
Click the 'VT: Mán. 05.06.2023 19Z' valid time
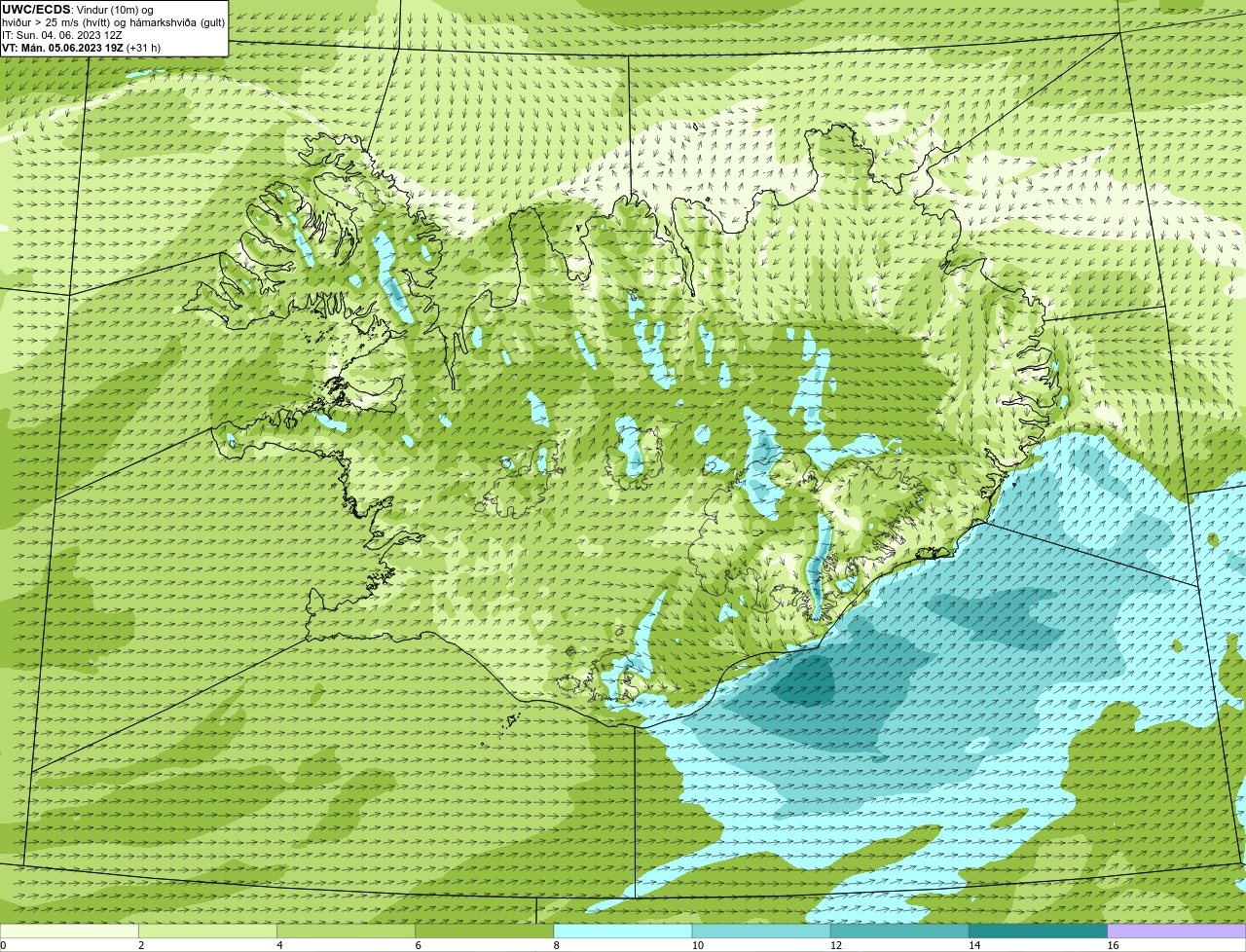point(62,48)
